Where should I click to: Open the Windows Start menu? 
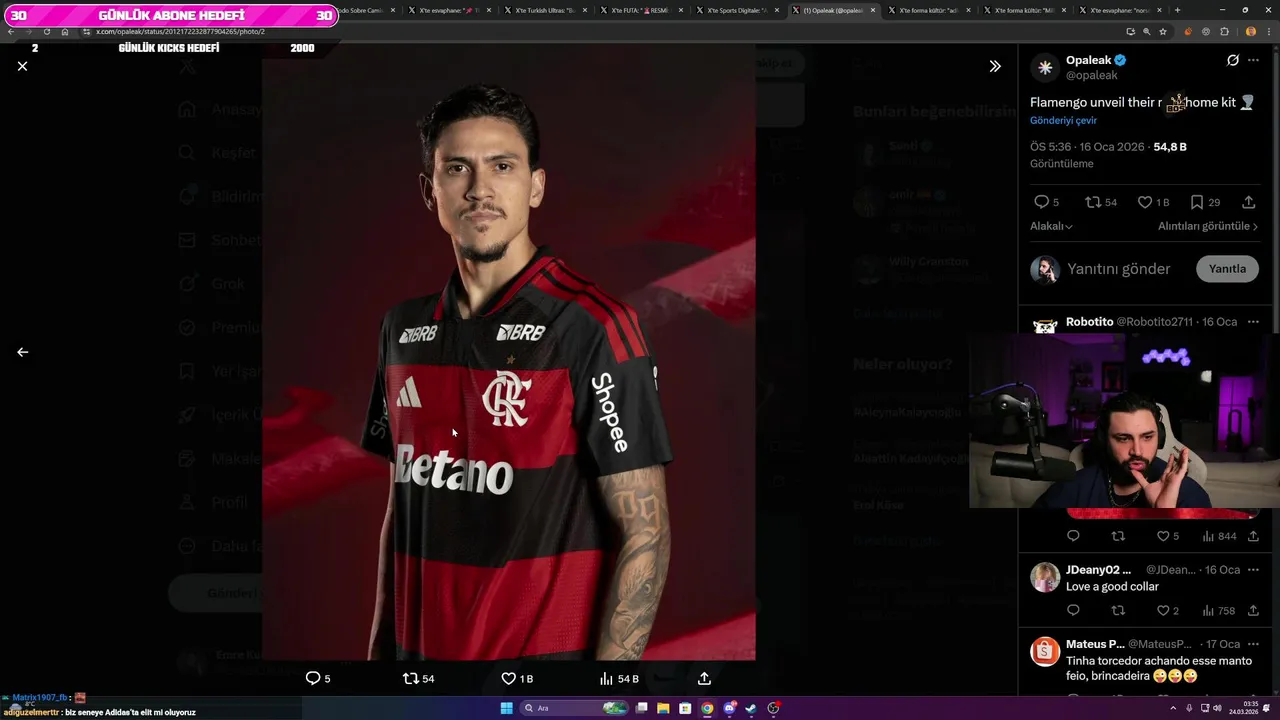click(506, 708)
